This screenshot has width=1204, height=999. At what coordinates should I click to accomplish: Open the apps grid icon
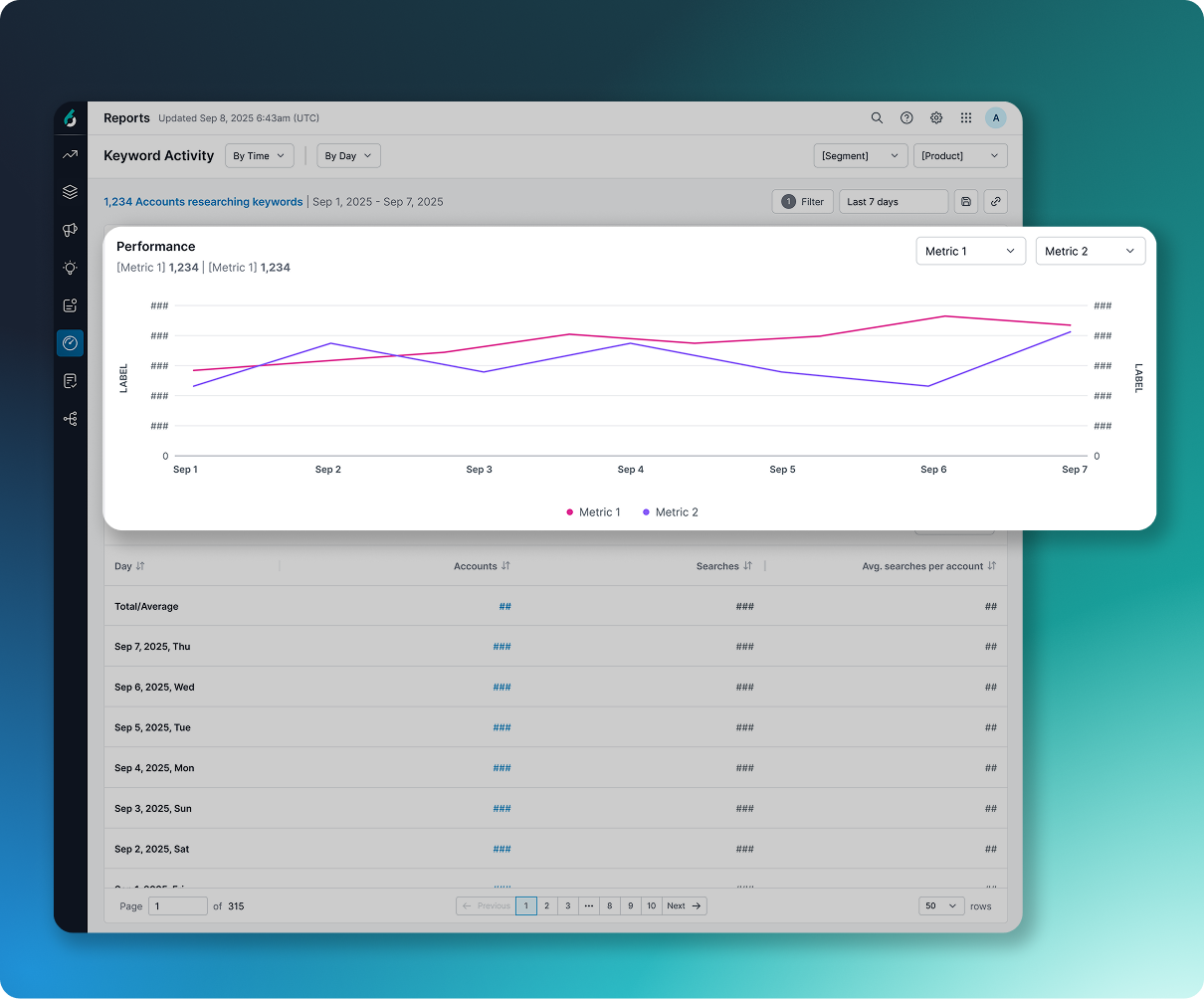(x=966, y=117)
